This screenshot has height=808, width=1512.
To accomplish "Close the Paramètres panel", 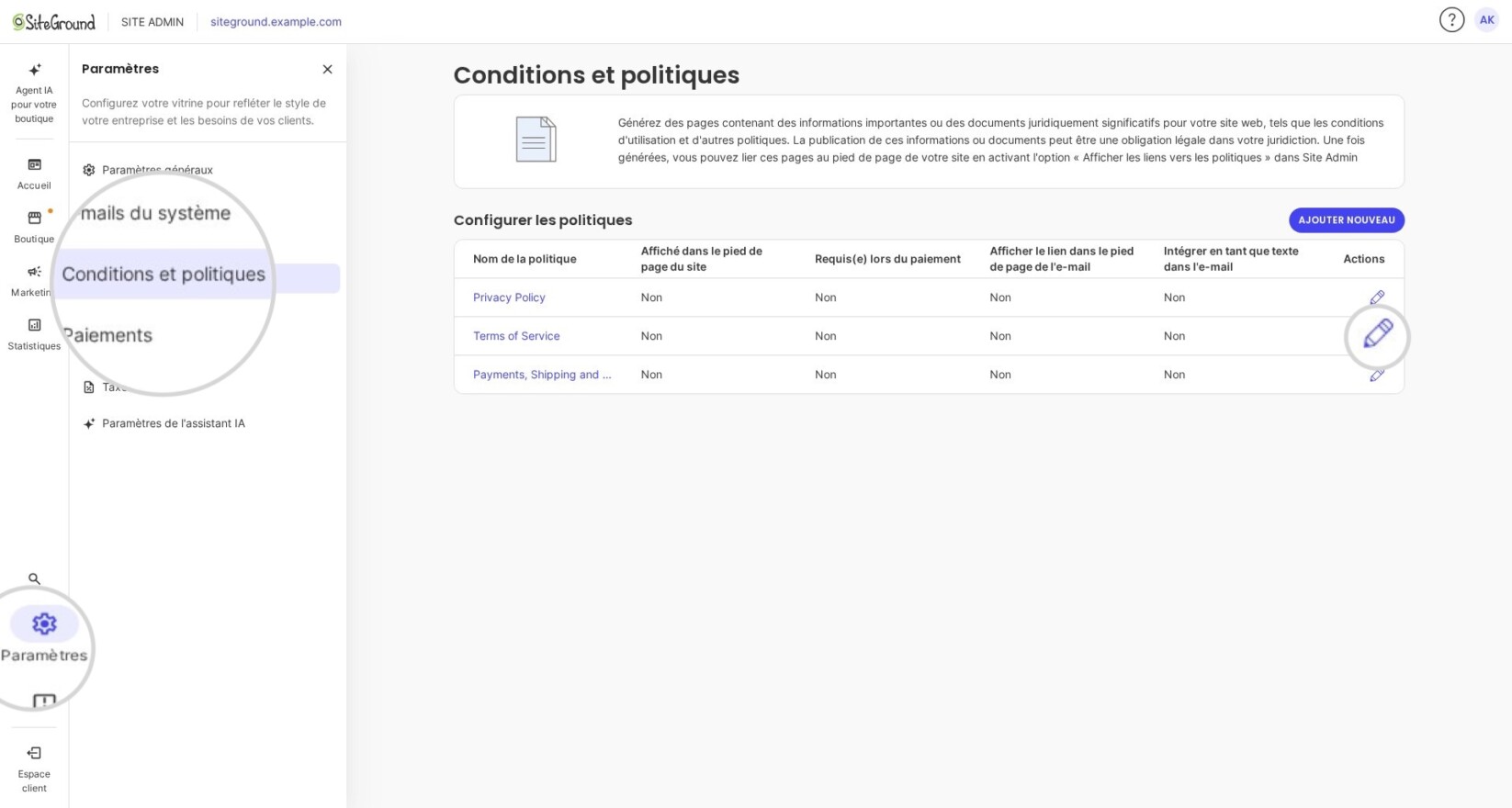I will click(327, 69).
